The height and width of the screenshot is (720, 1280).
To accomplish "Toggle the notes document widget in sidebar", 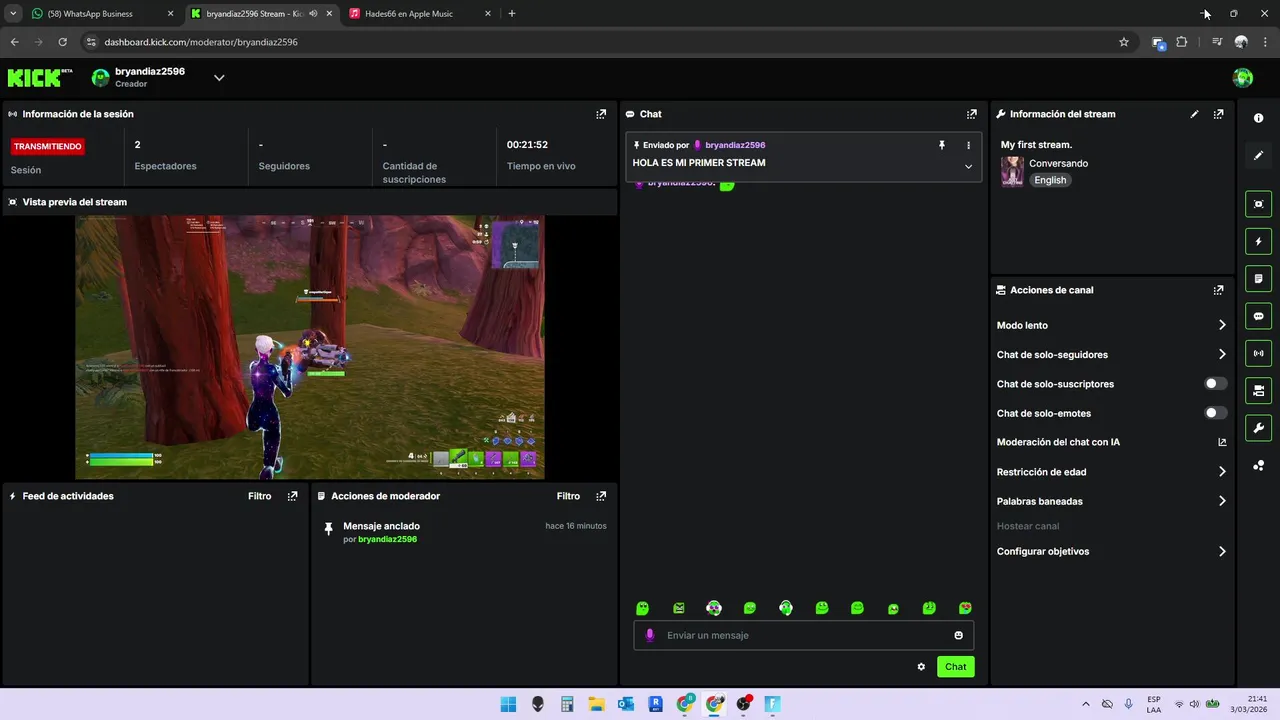I will click(1258, 278).
